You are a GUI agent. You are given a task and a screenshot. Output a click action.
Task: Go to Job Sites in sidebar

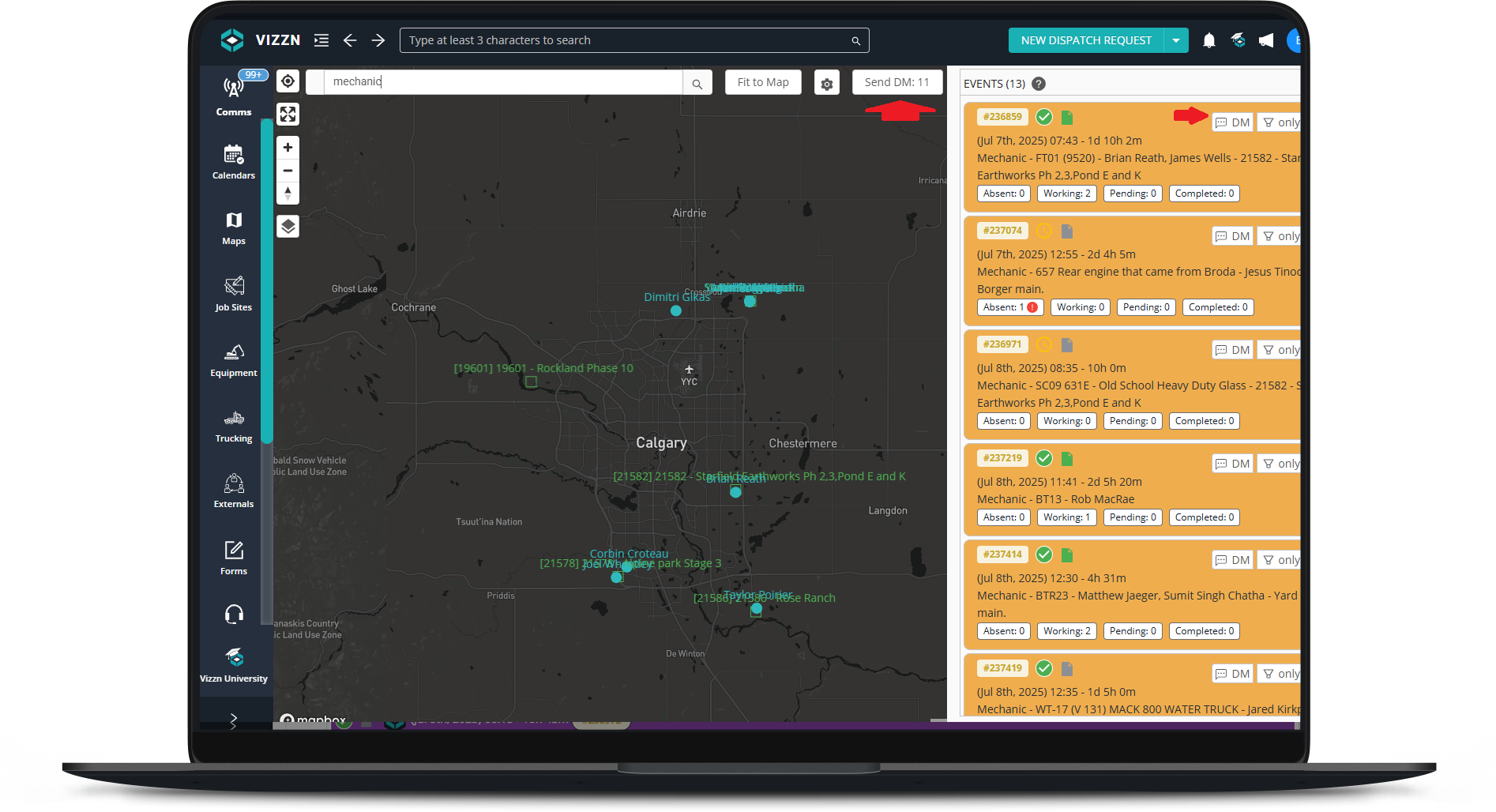[234, 294]
